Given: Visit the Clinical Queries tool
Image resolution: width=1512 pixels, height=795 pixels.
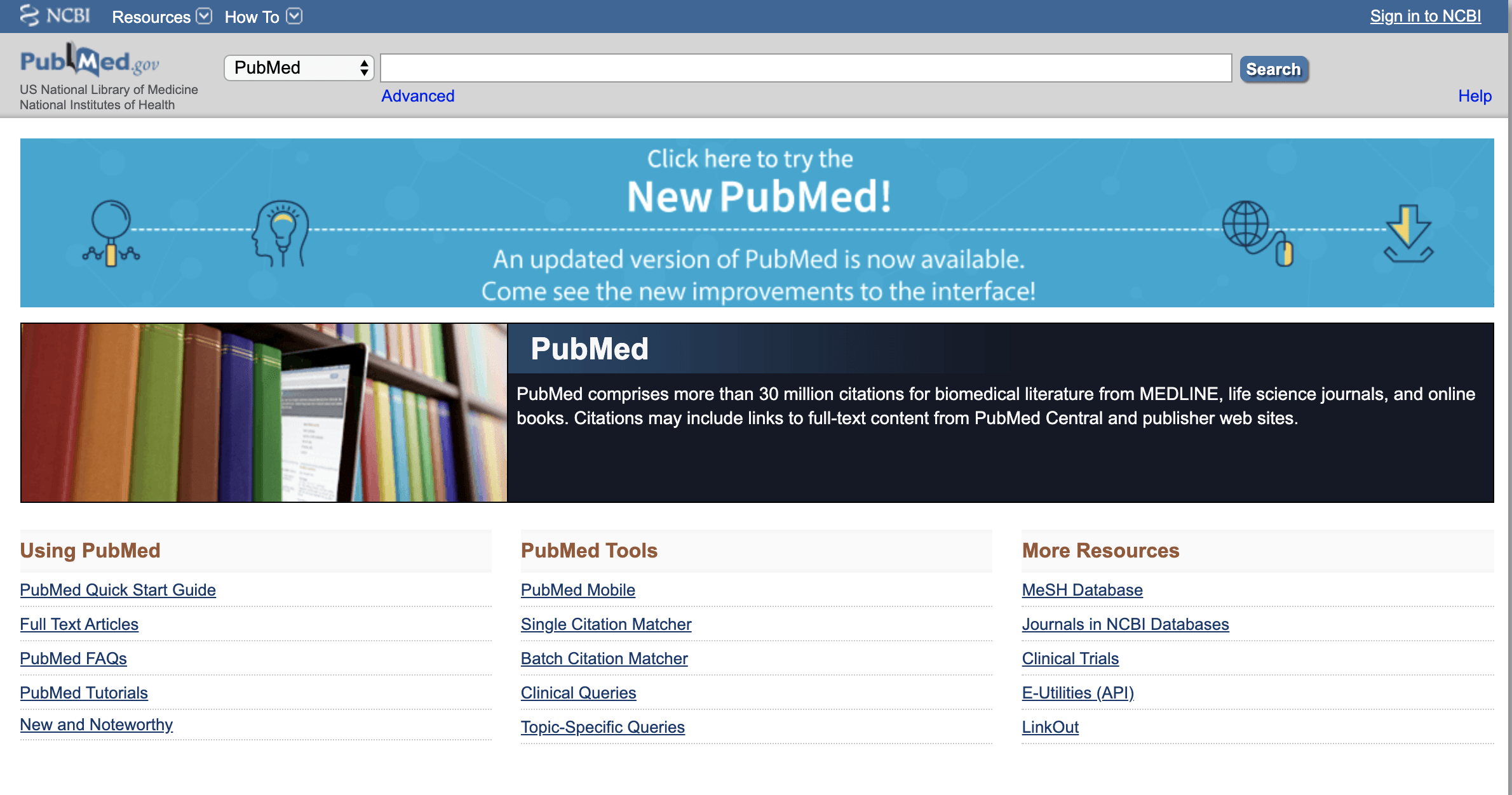Looking at the screenshot, I should click(x=578, y=693).
